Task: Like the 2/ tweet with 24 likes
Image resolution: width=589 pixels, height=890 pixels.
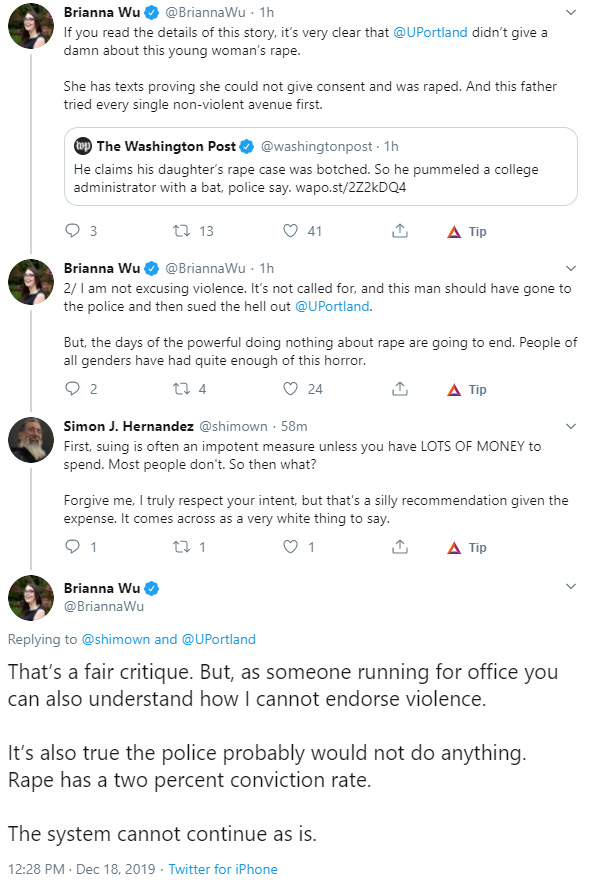Action: click(x=291, y=388)
